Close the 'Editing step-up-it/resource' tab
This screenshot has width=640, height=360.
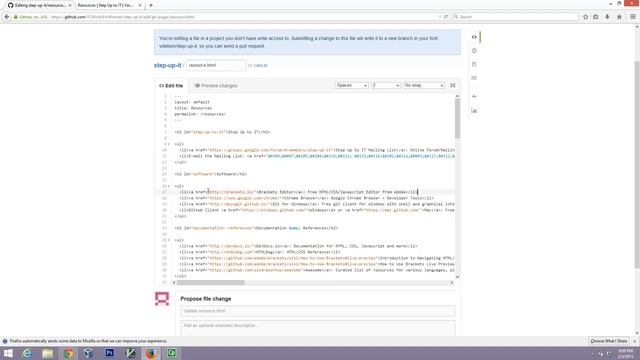click(70, 5)
